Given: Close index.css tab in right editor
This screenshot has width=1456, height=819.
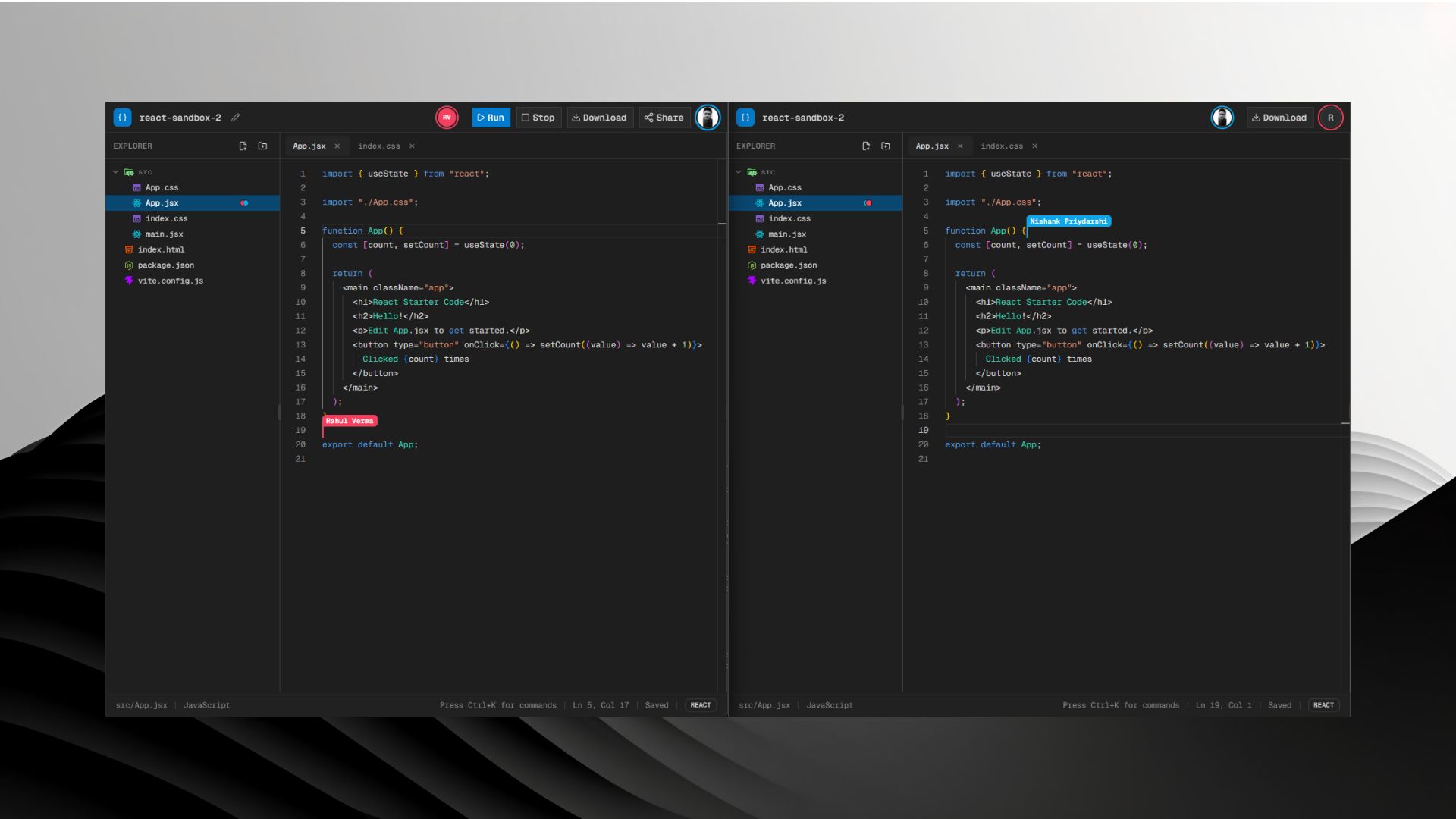Looking at the screenshot, I should (x=1034, y=146).
